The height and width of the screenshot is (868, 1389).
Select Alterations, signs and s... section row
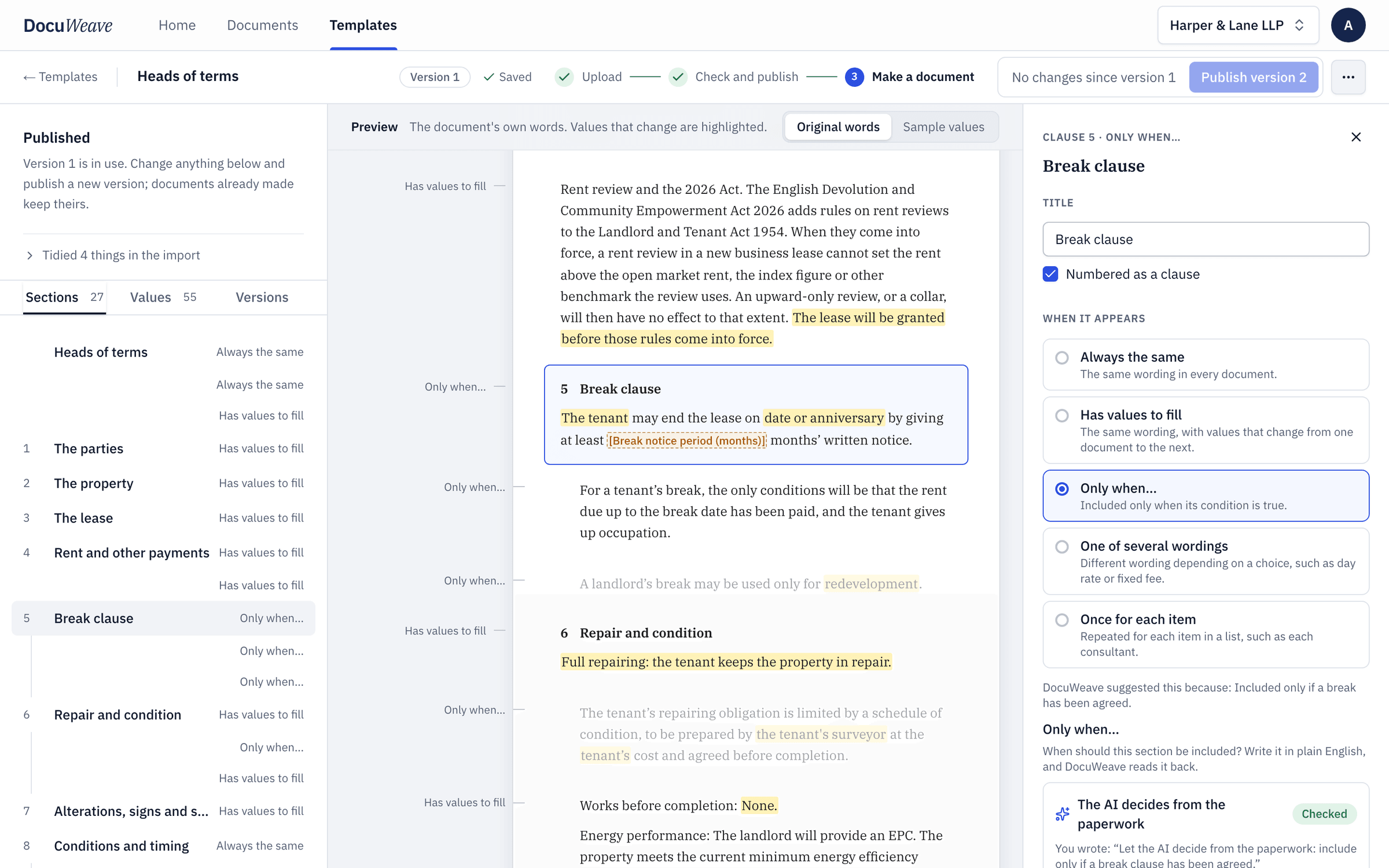tap(163, 811)
